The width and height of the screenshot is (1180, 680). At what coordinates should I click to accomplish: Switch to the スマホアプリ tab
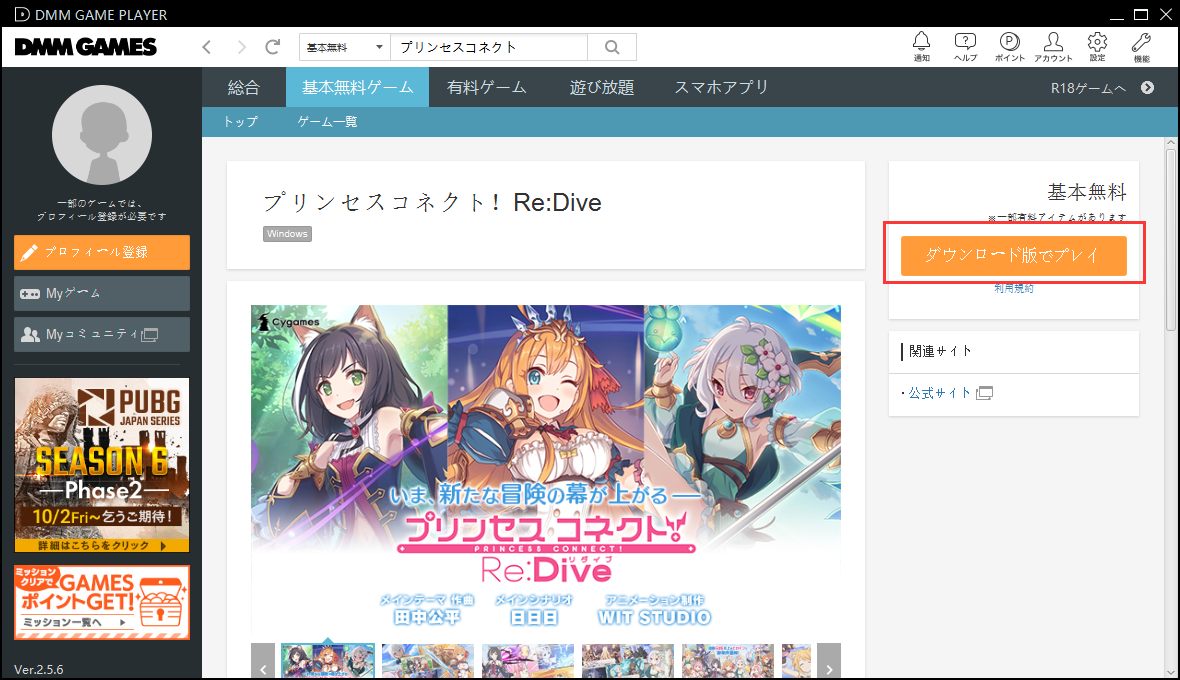click(721, 87)
